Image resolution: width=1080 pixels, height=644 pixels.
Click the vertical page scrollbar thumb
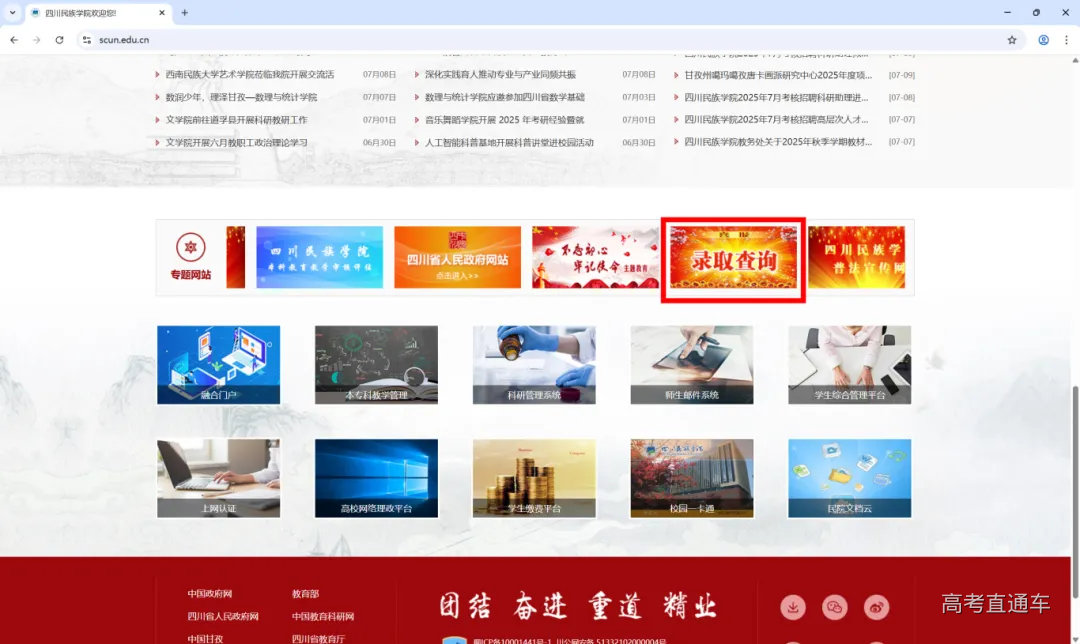point(1074,470)
